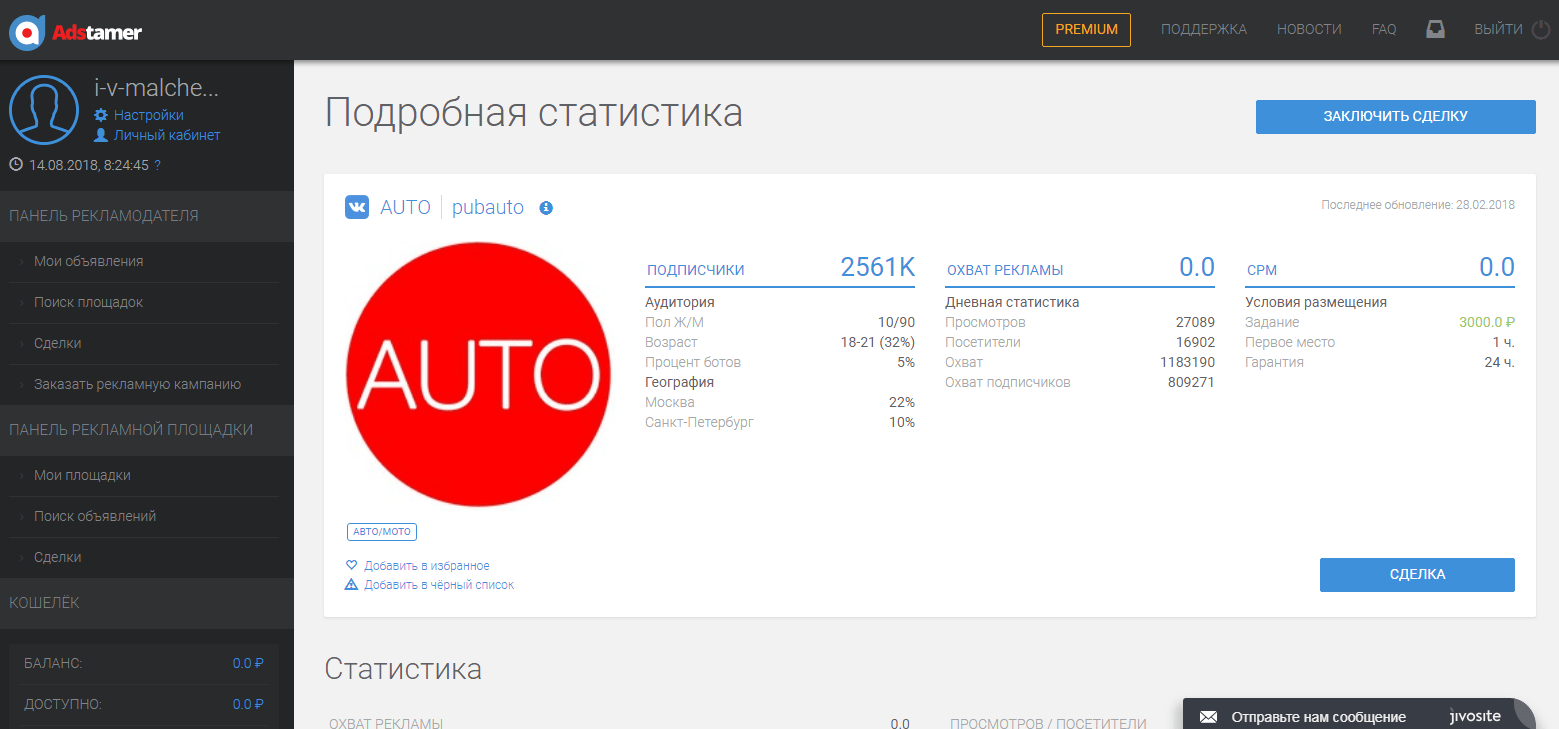Click the user avatar icon
The height and width of the screenshot is (729, 1559).
[x=44, y=110]
